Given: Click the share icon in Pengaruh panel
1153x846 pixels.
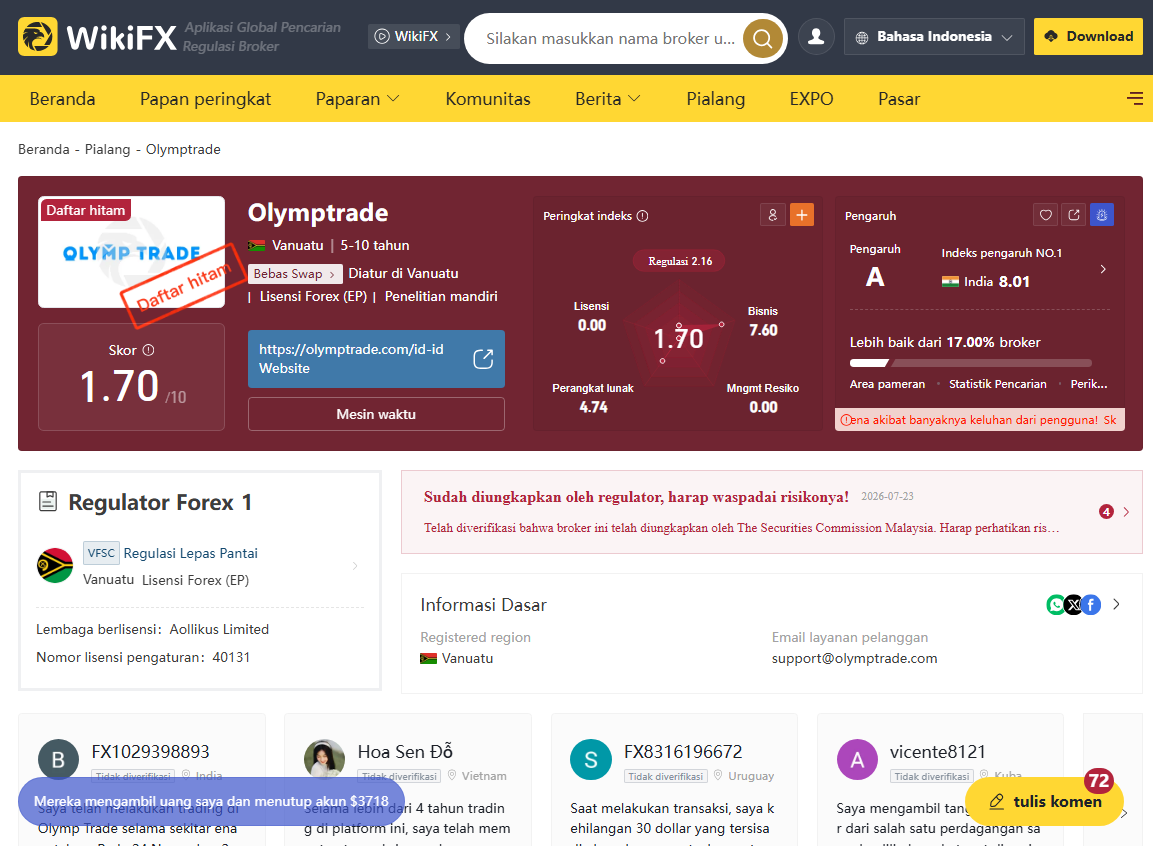Looking at the screenshot, I should pos(1074,215).
